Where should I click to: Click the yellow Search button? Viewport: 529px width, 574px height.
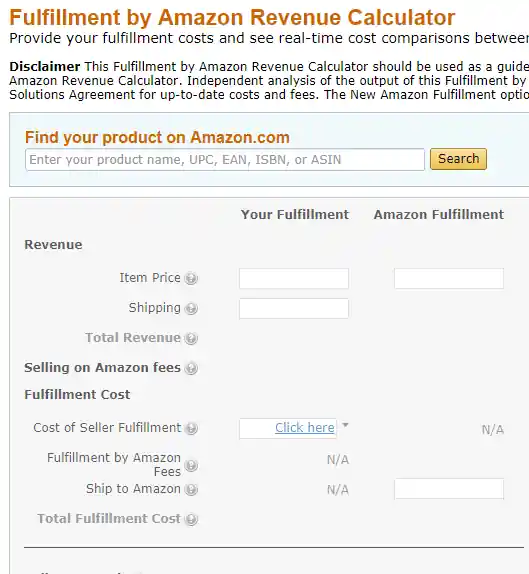(x=458, y=159)
